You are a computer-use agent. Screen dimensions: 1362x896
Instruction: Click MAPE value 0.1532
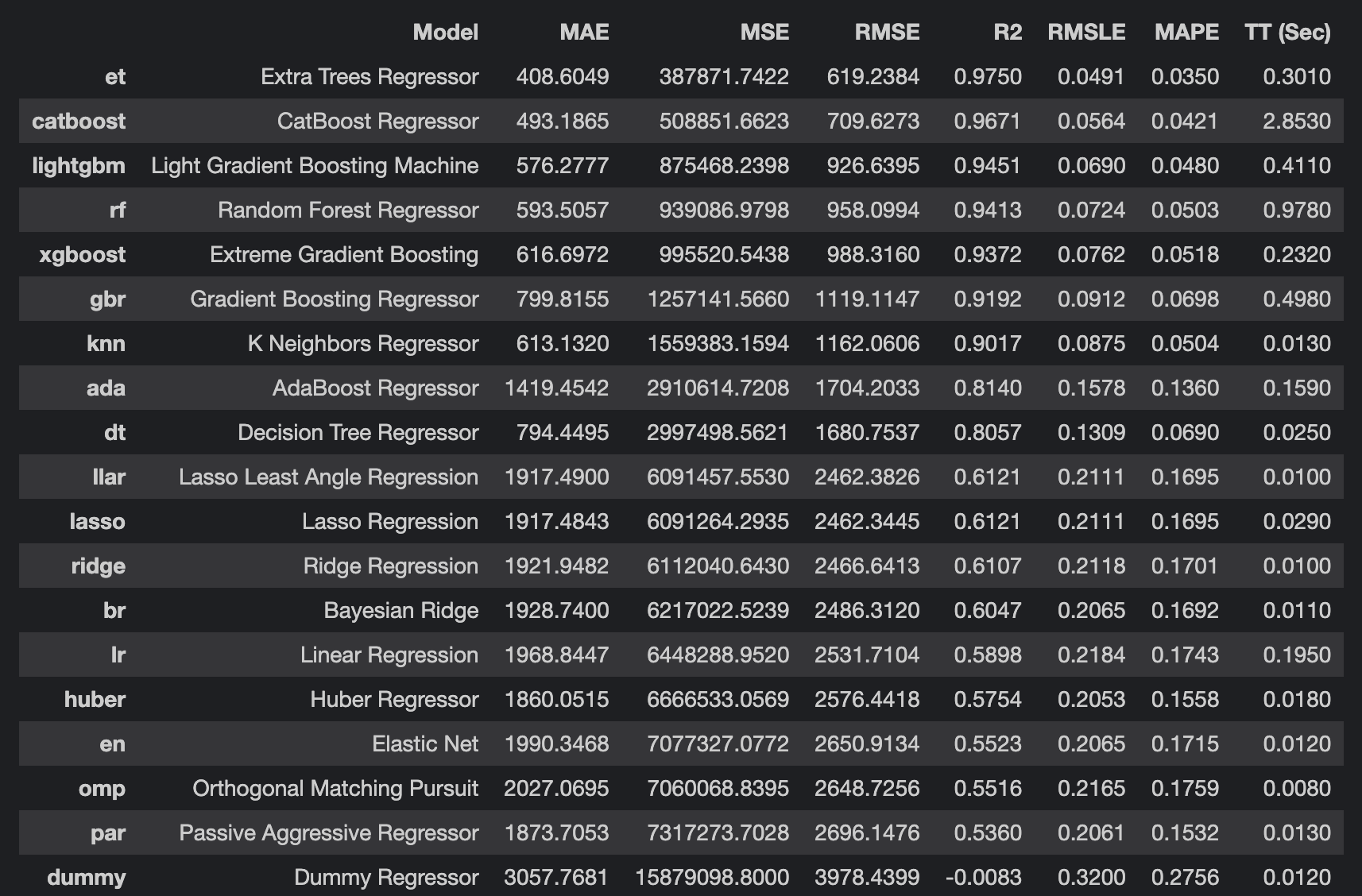pyautogui.click(x=1185, y=832)
